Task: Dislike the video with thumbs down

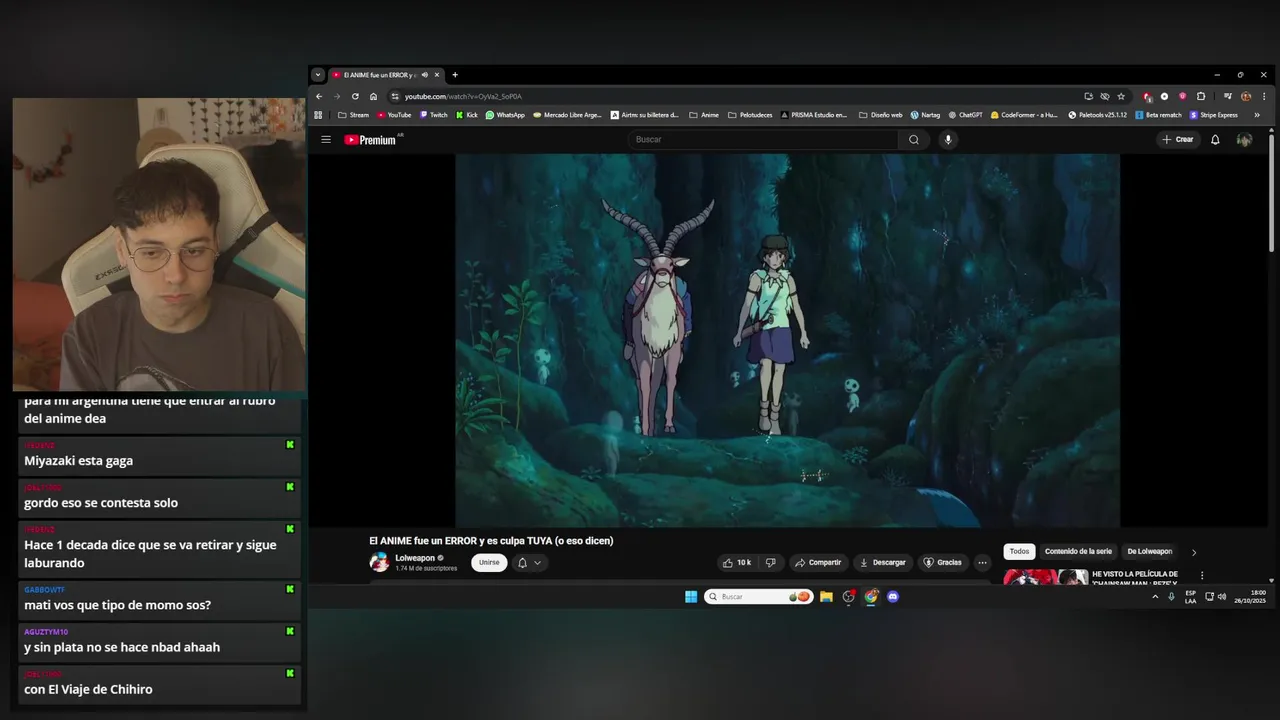Action: pyautogui.click(x=770, y=563)
